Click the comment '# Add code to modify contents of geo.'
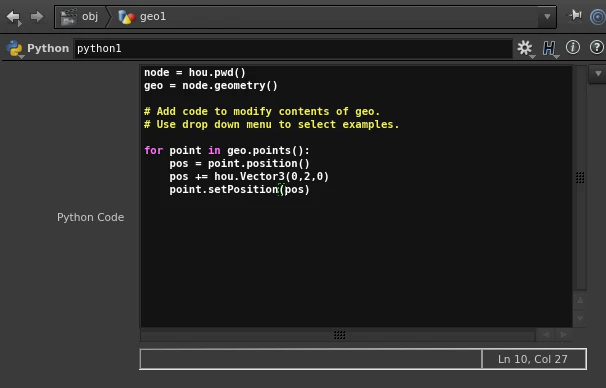The height and width of the screenshot is (388, 606). pos(262,111)
